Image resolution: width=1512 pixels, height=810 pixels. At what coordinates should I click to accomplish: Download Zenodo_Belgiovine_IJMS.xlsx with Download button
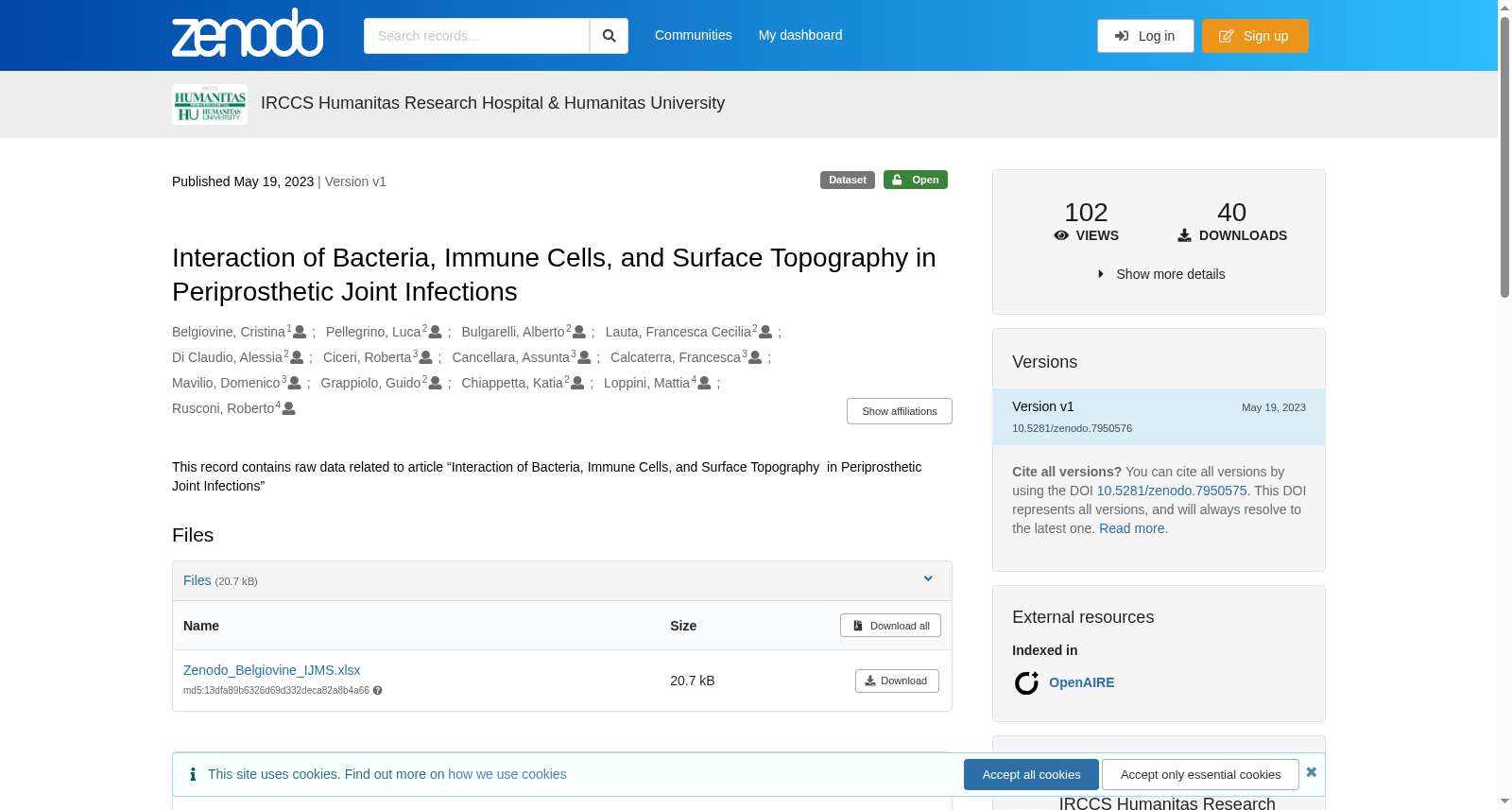tap(897, 681)
